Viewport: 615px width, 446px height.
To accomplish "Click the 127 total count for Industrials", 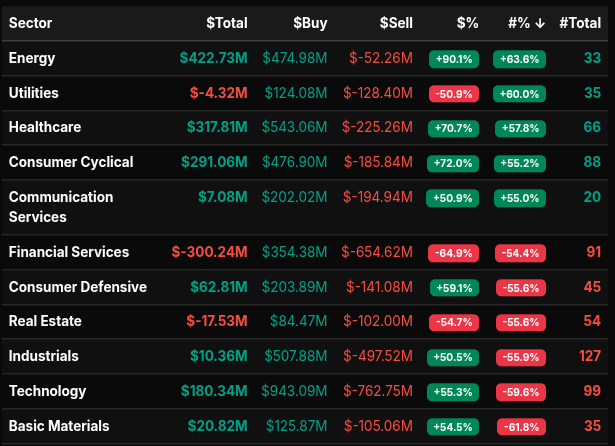I will coord(589,356).
